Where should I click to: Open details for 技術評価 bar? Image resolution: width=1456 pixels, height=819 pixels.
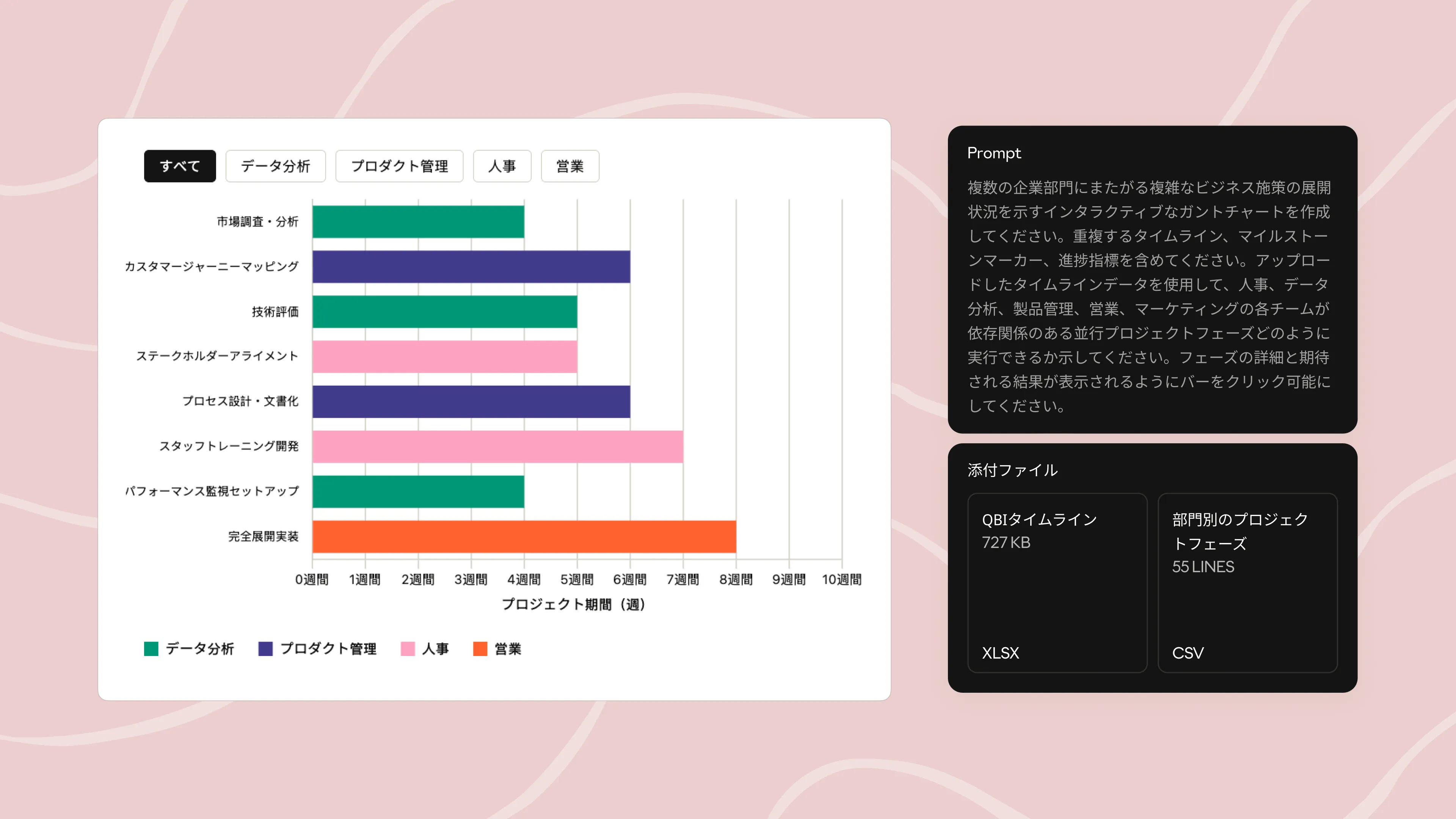(444, 311)
